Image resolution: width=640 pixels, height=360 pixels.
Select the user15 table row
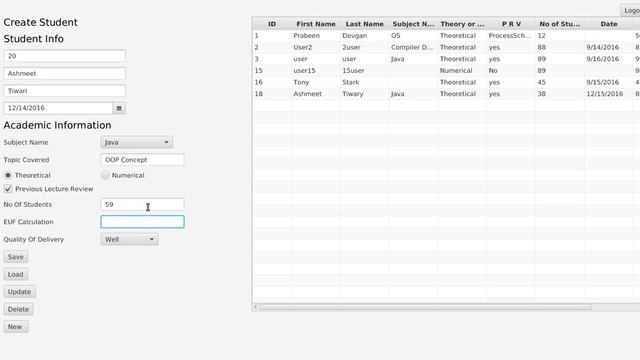pos(447,71)
